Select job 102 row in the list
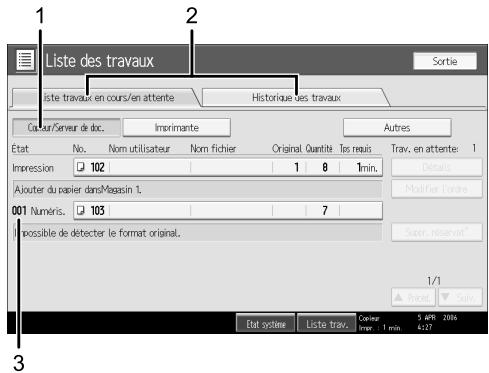This screenshot has height=373, width=489. (x=228, y=167)
